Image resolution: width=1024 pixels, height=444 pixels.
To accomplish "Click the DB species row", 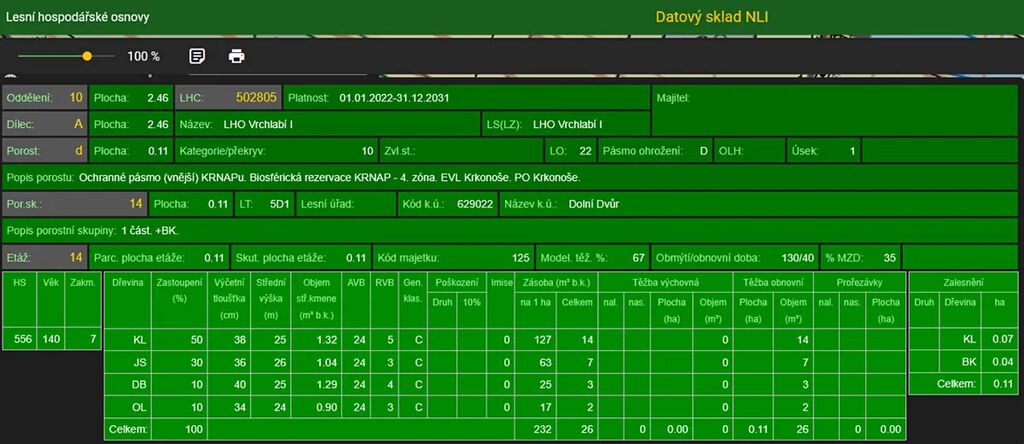I will tap(139, 385).
